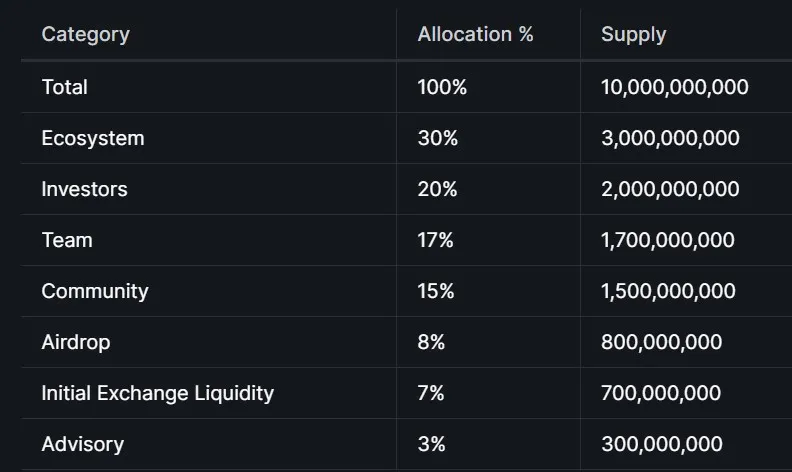Select the 30% allocation value

click(437, 138)
